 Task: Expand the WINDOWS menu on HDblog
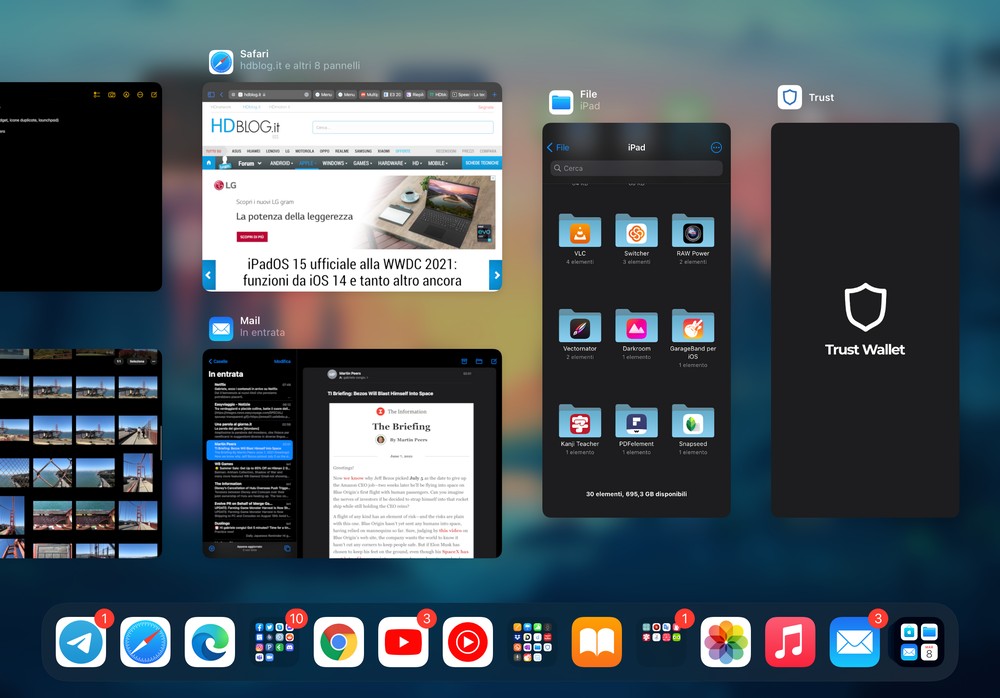tap(334, 163)
